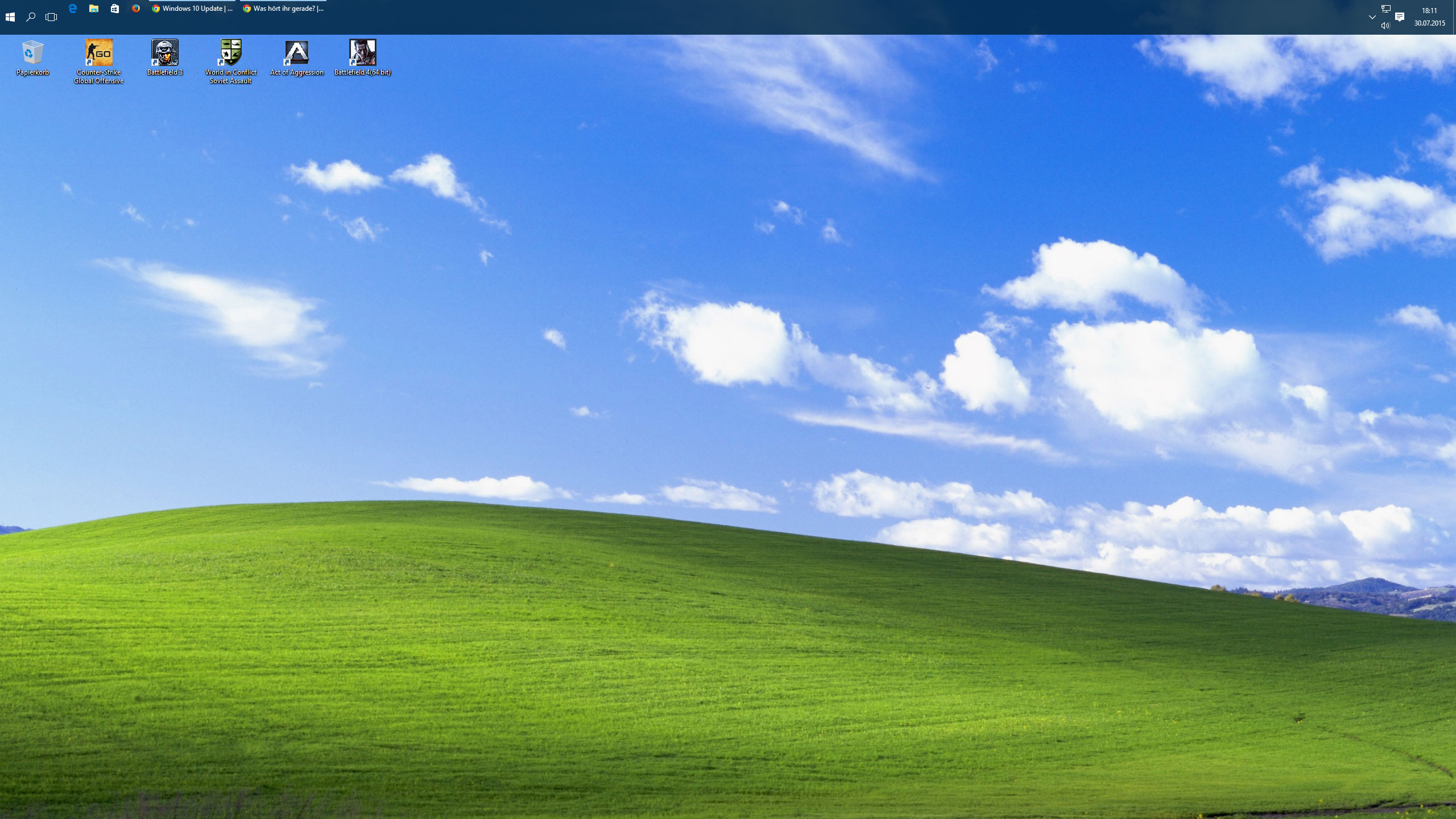
Task: Open the Windows Store taskbar icon
Action: [115, 9]
